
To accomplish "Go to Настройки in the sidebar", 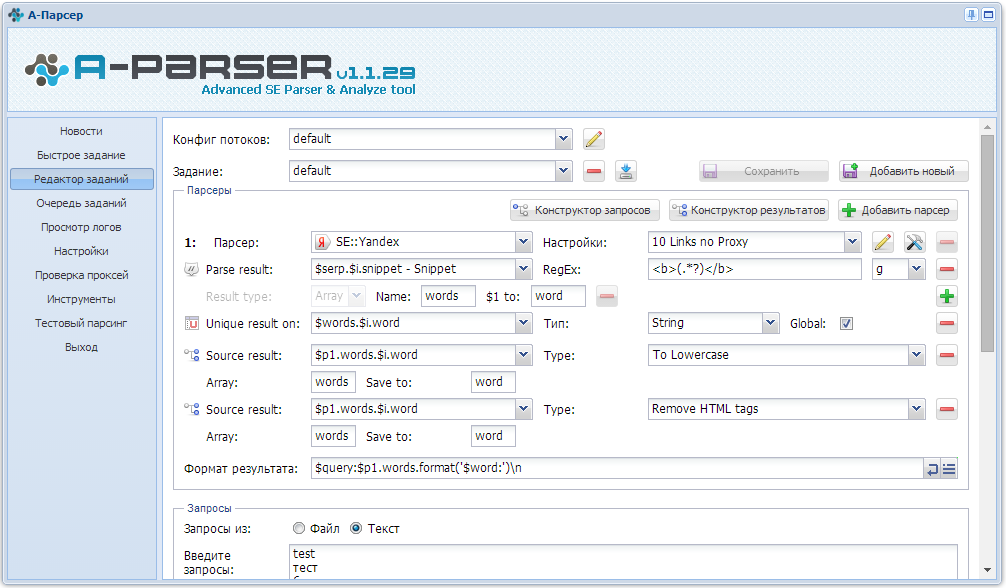I will pos(81,251).
